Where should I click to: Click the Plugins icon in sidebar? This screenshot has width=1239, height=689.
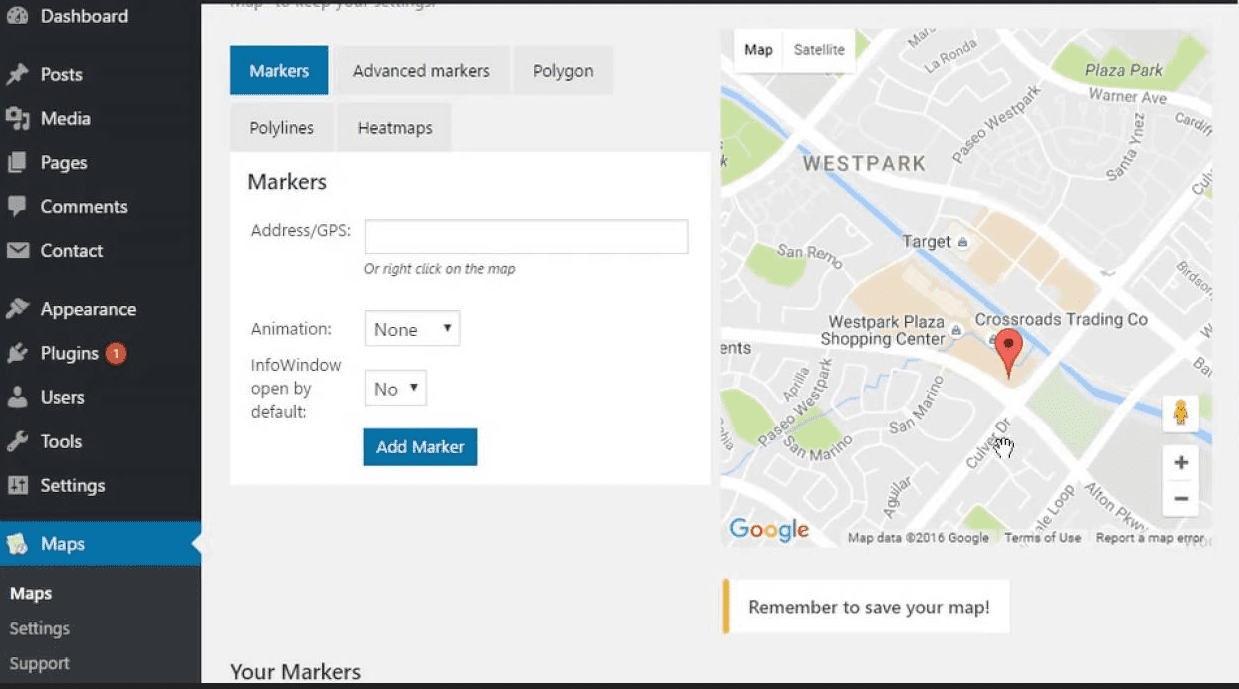(17, 353)
